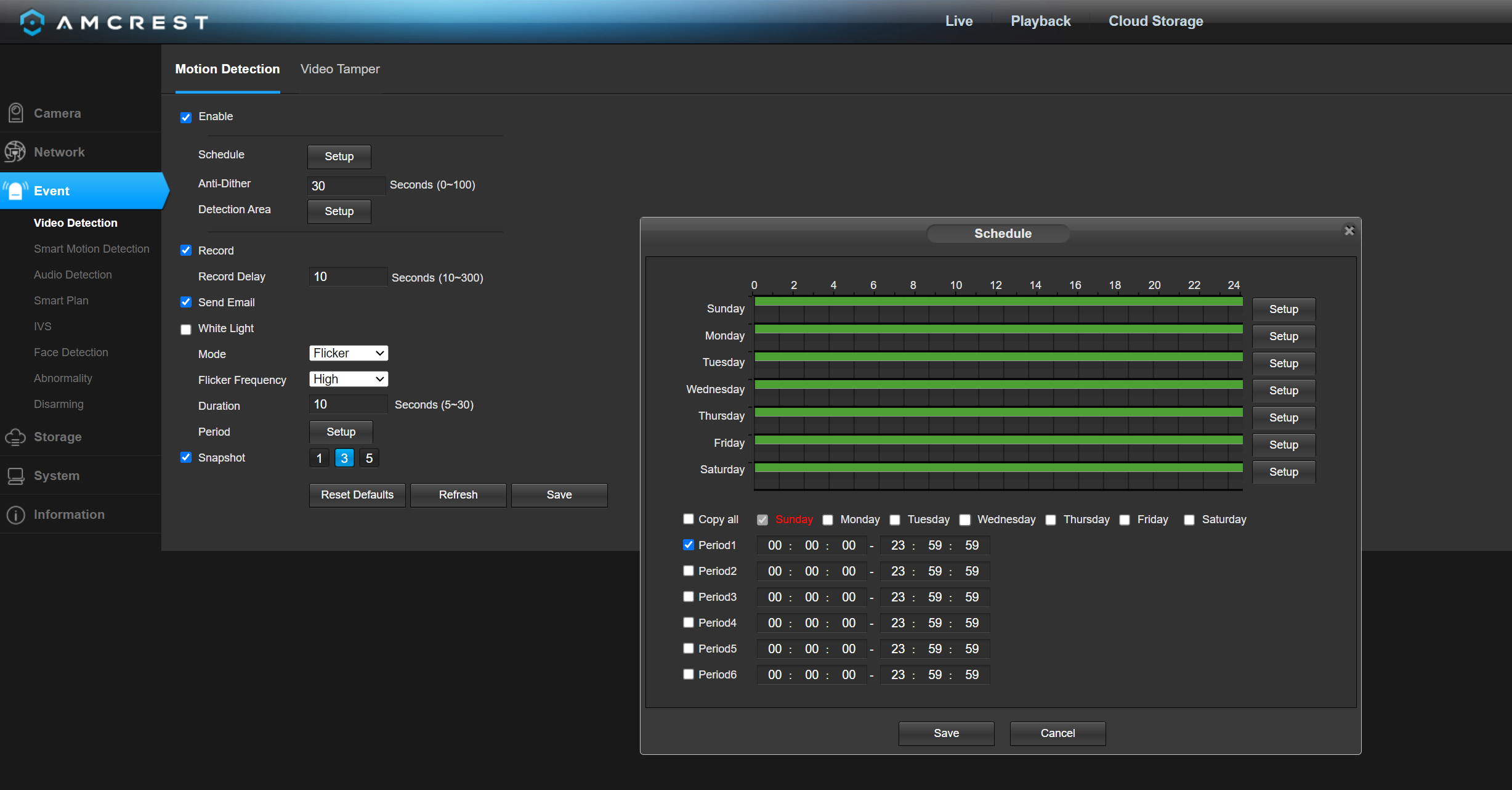
Task: Open the IVS submenu item
Action: coord(42,327)
